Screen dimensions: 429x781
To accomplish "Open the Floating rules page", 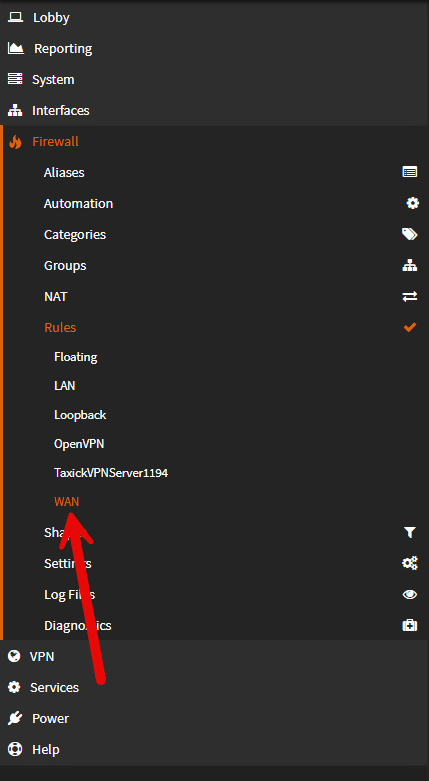I will [x=76, y=357].
